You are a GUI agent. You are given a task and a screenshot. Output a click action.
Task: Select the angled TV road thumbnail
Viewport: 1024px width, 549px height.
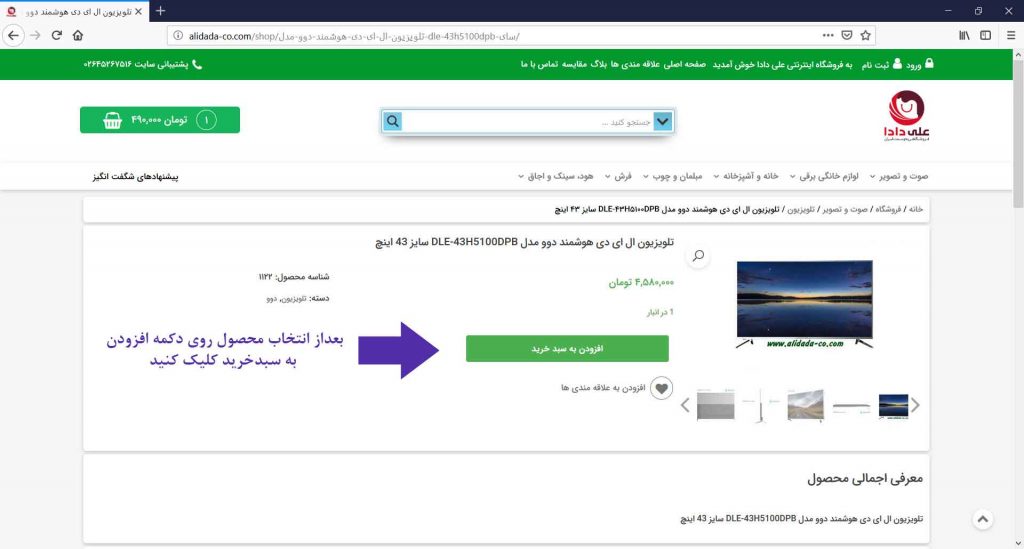pyautogui.click(x=805, y=405)
